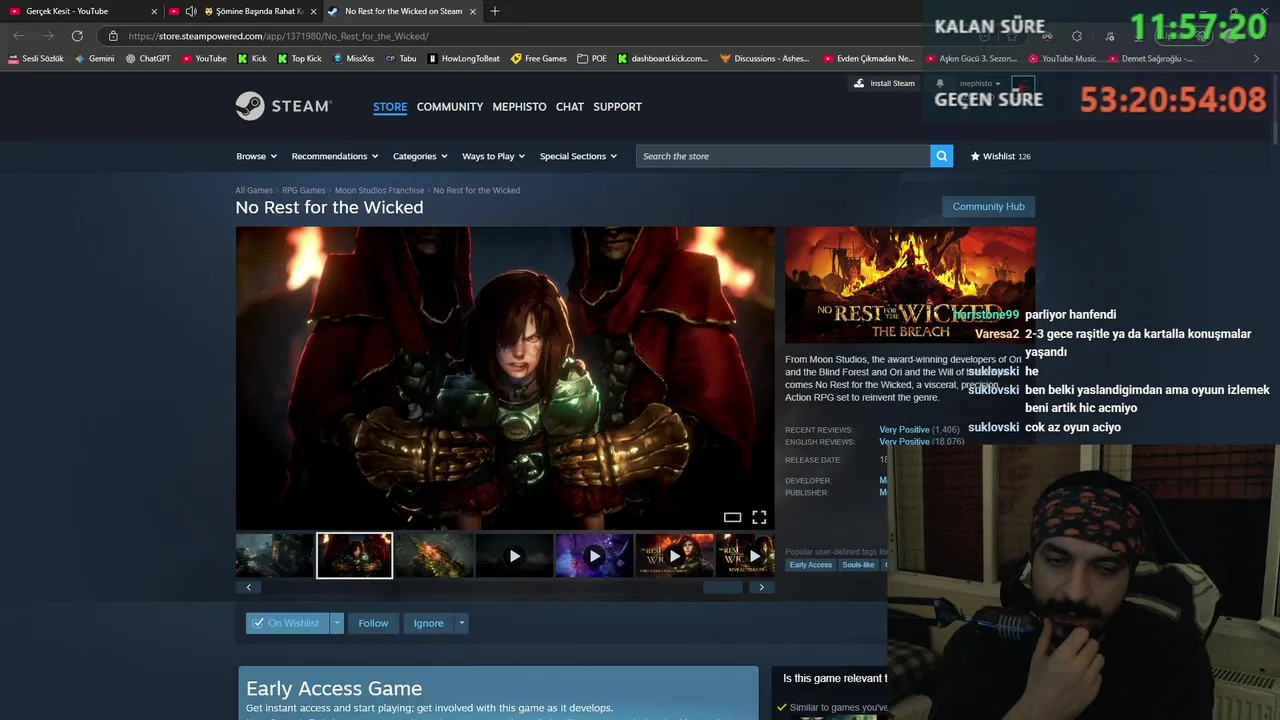Select the green glowing creature screenshot thumbnail
The height and width of the screenshot is (720, 1280).
coord(434,555)
